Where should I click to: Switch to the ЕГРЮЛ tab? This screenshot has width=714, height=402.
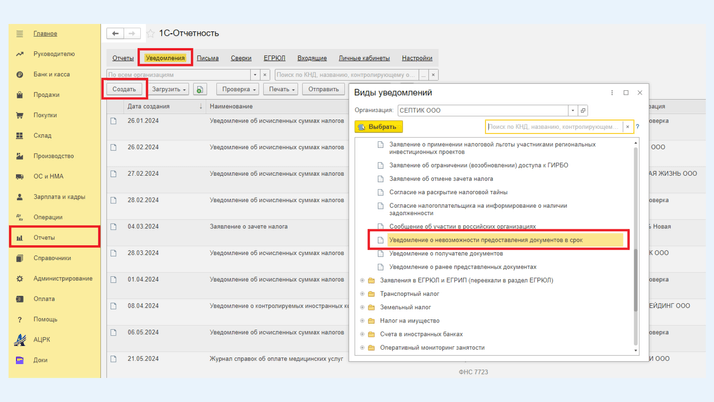[274, 58]
